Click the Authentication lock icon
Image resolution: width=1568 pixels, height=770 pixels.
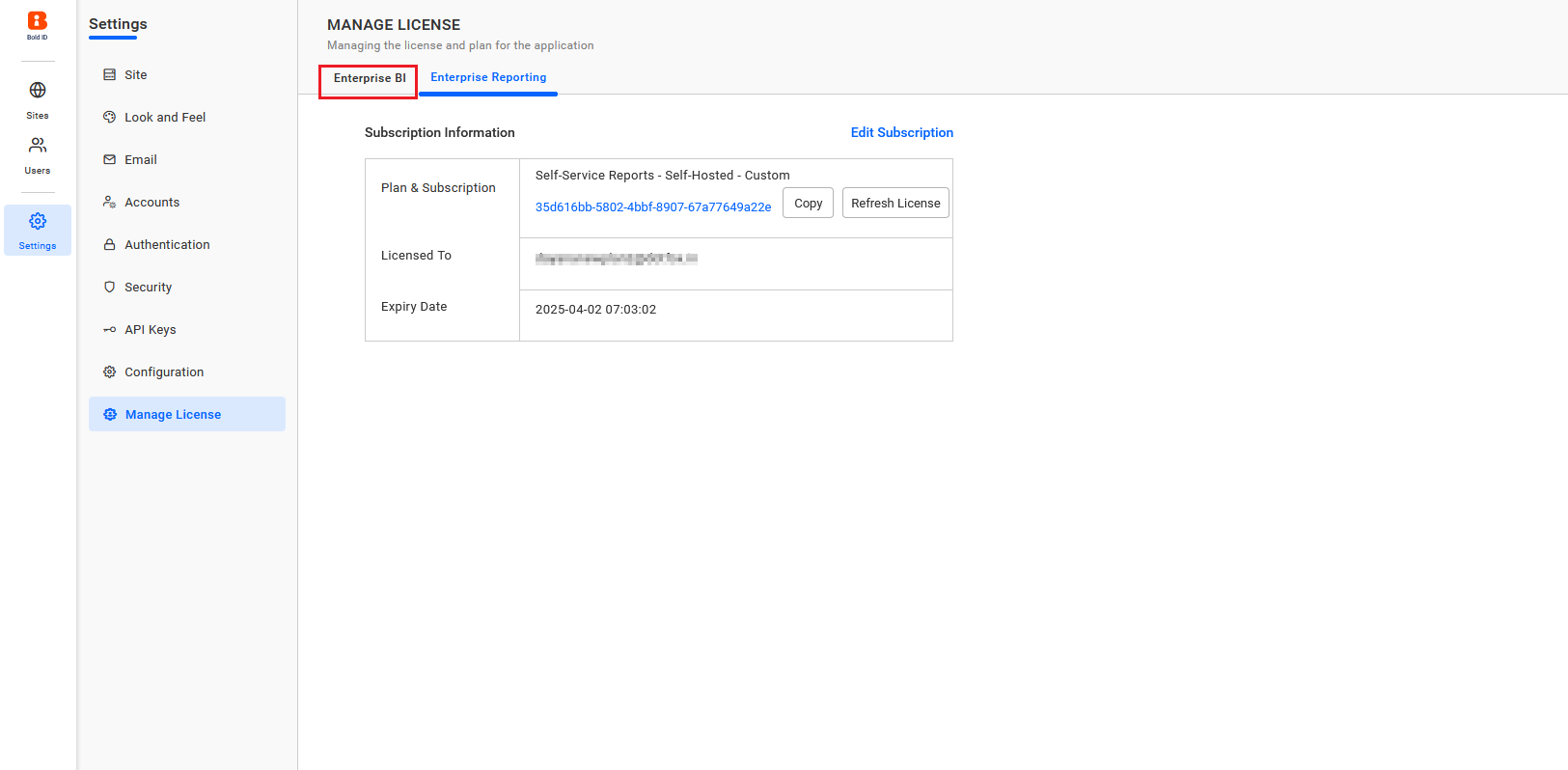(110, 245)
